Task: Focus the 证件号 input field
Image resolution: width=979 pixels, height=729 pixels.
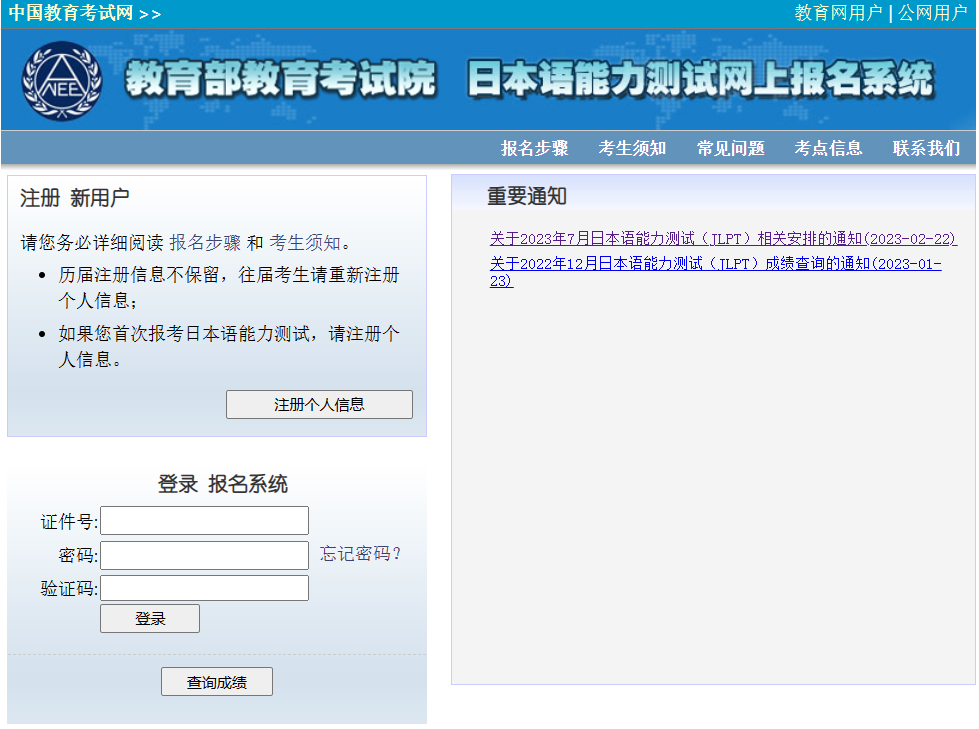Action: coord(204,521)
